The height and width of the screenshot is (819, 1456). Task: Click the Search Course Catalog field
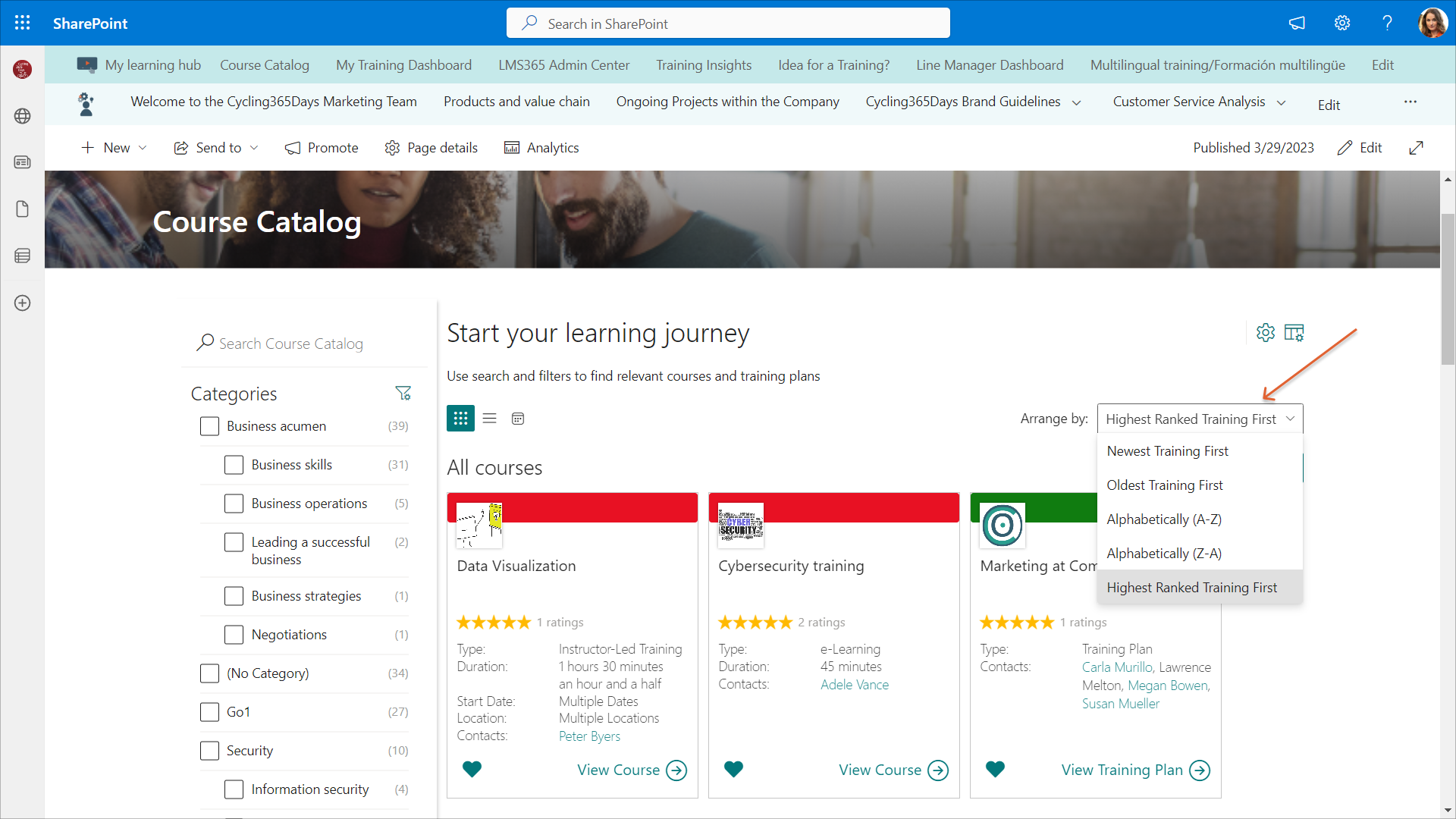coord(291,344)
